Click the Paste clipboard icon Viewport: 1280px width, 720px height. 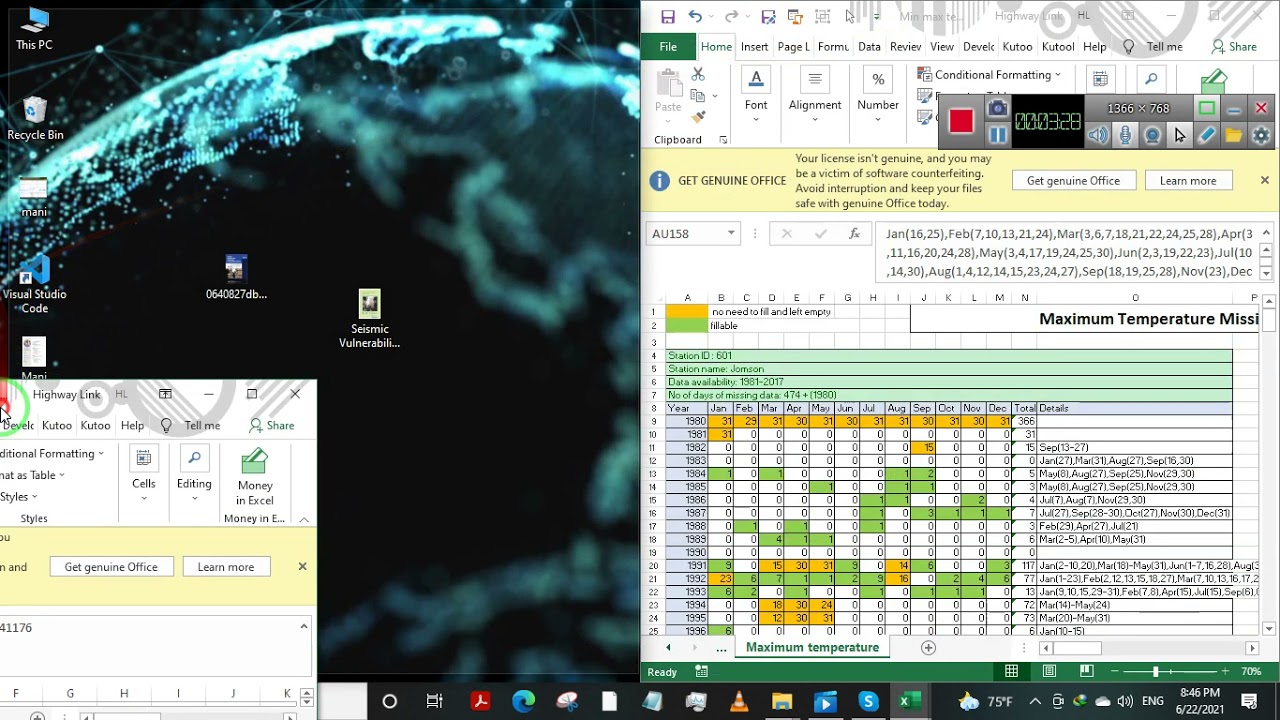click(668, 85)
